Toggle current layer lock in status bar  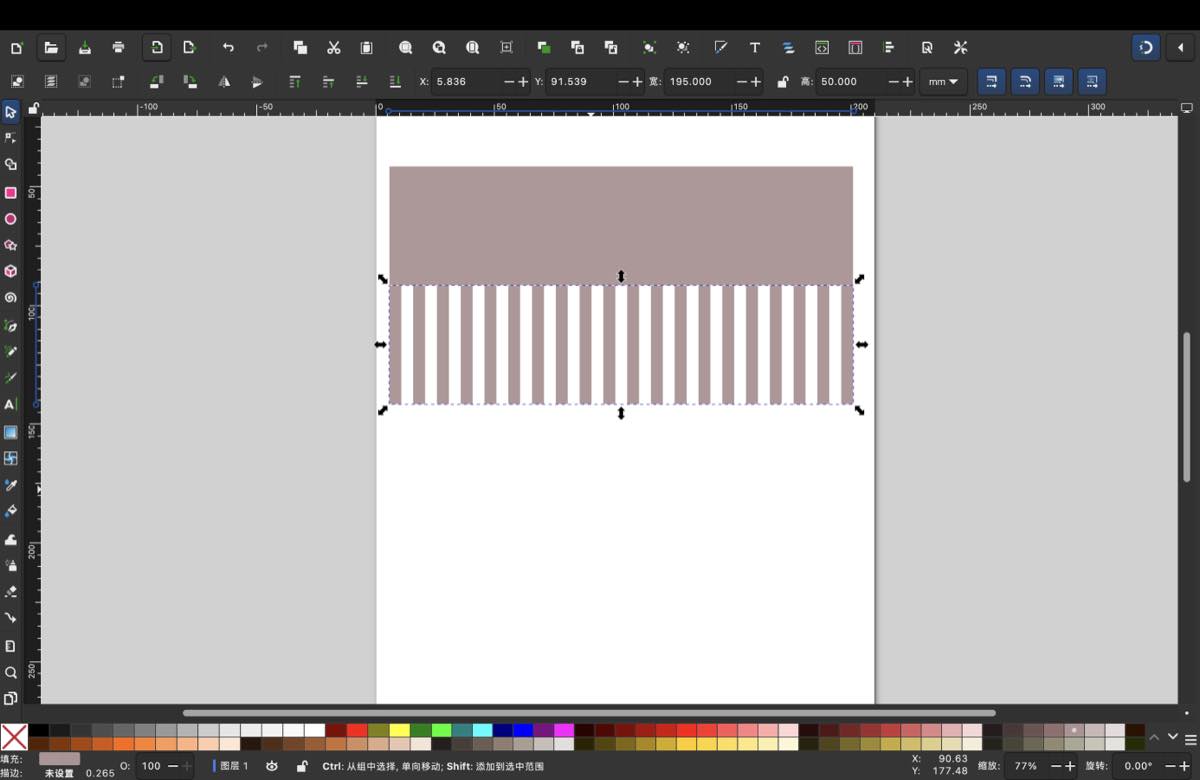coord(302,766)
